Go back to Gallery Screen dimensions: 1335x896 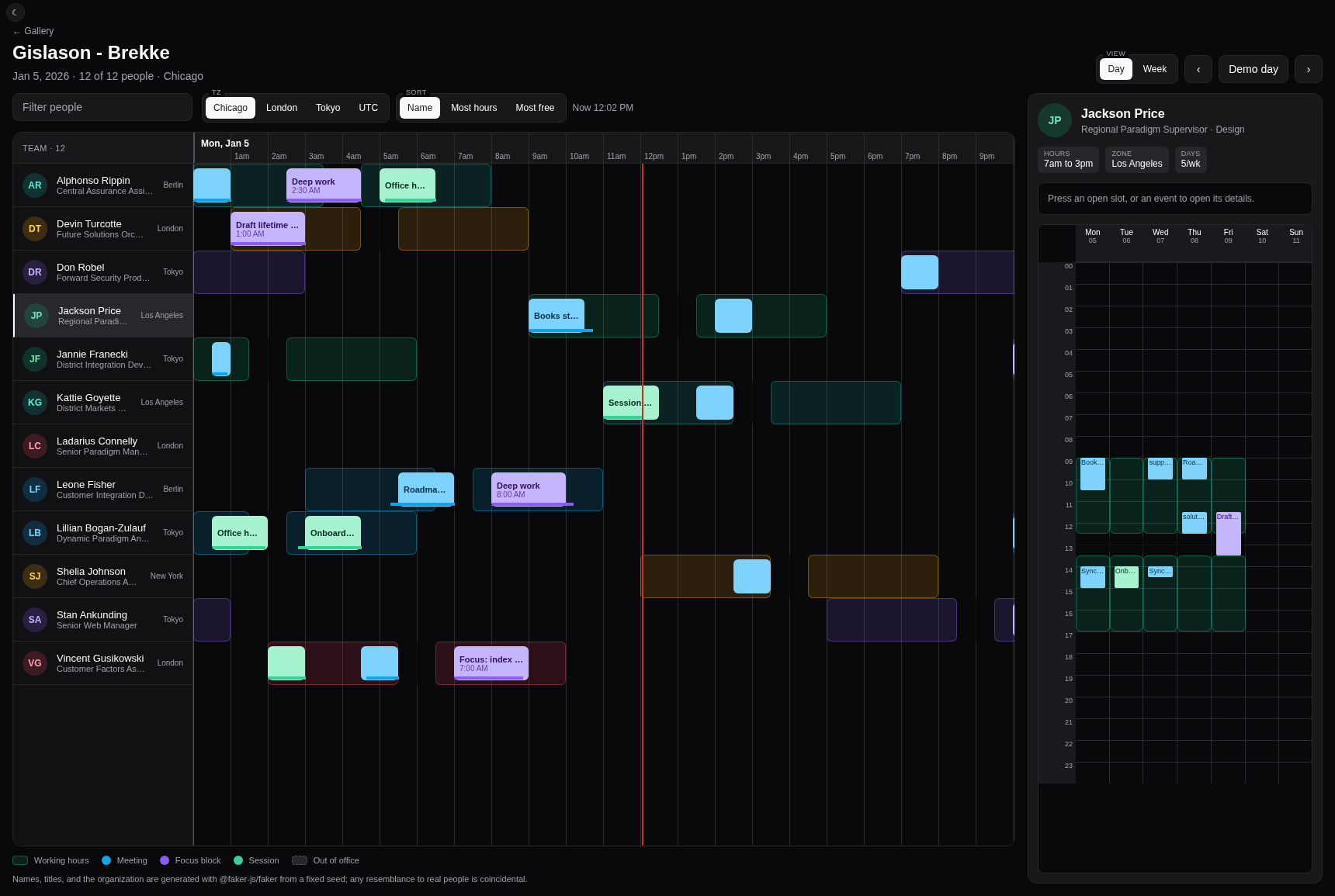click(33, 31)
